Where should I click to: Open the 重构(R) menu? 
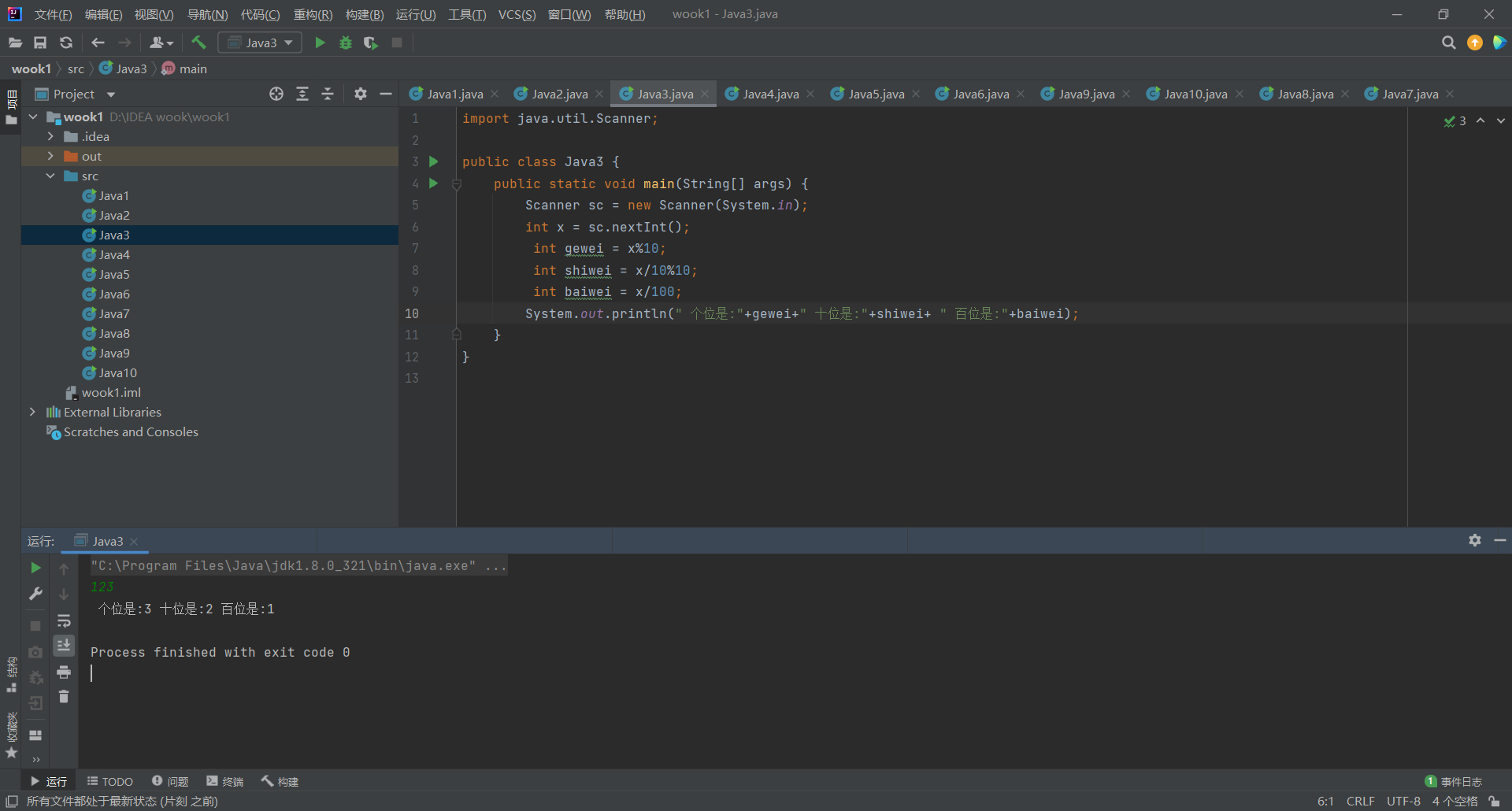(313, 14)
